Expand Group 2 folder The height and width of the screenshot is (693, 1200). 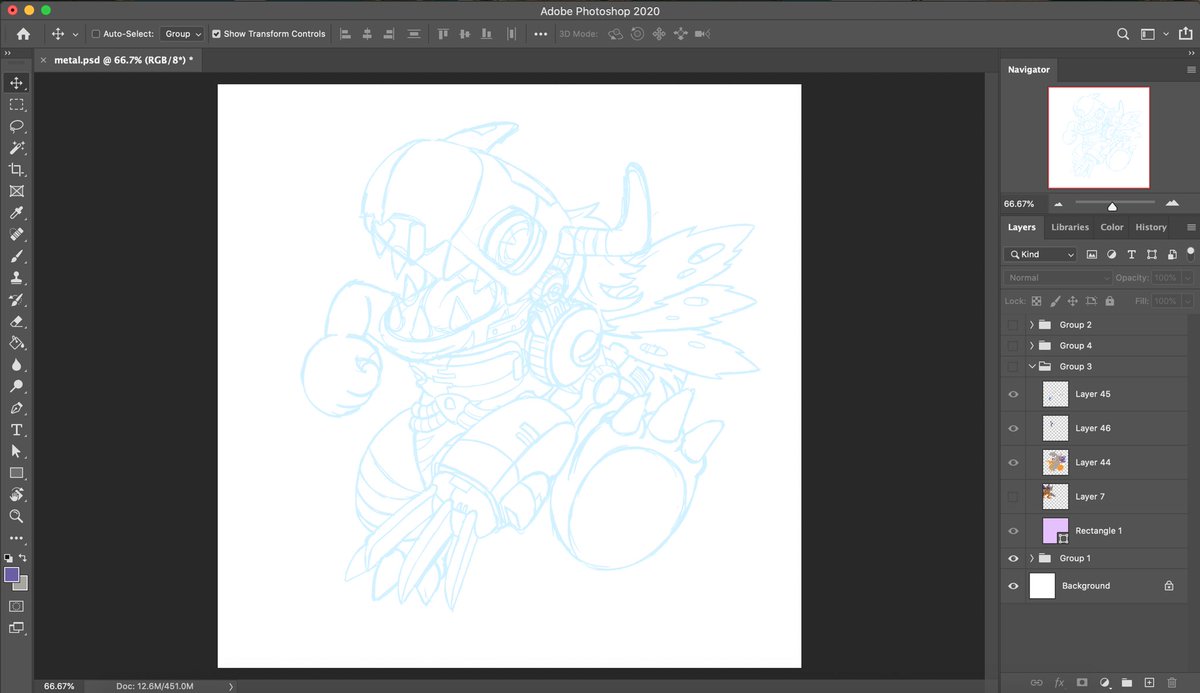click(1032, 325)
